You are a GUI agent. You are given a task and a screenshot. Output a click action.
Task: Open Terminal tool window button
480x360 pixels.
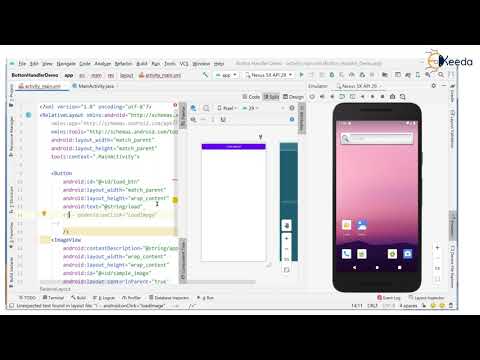click(x=53, y=298)
